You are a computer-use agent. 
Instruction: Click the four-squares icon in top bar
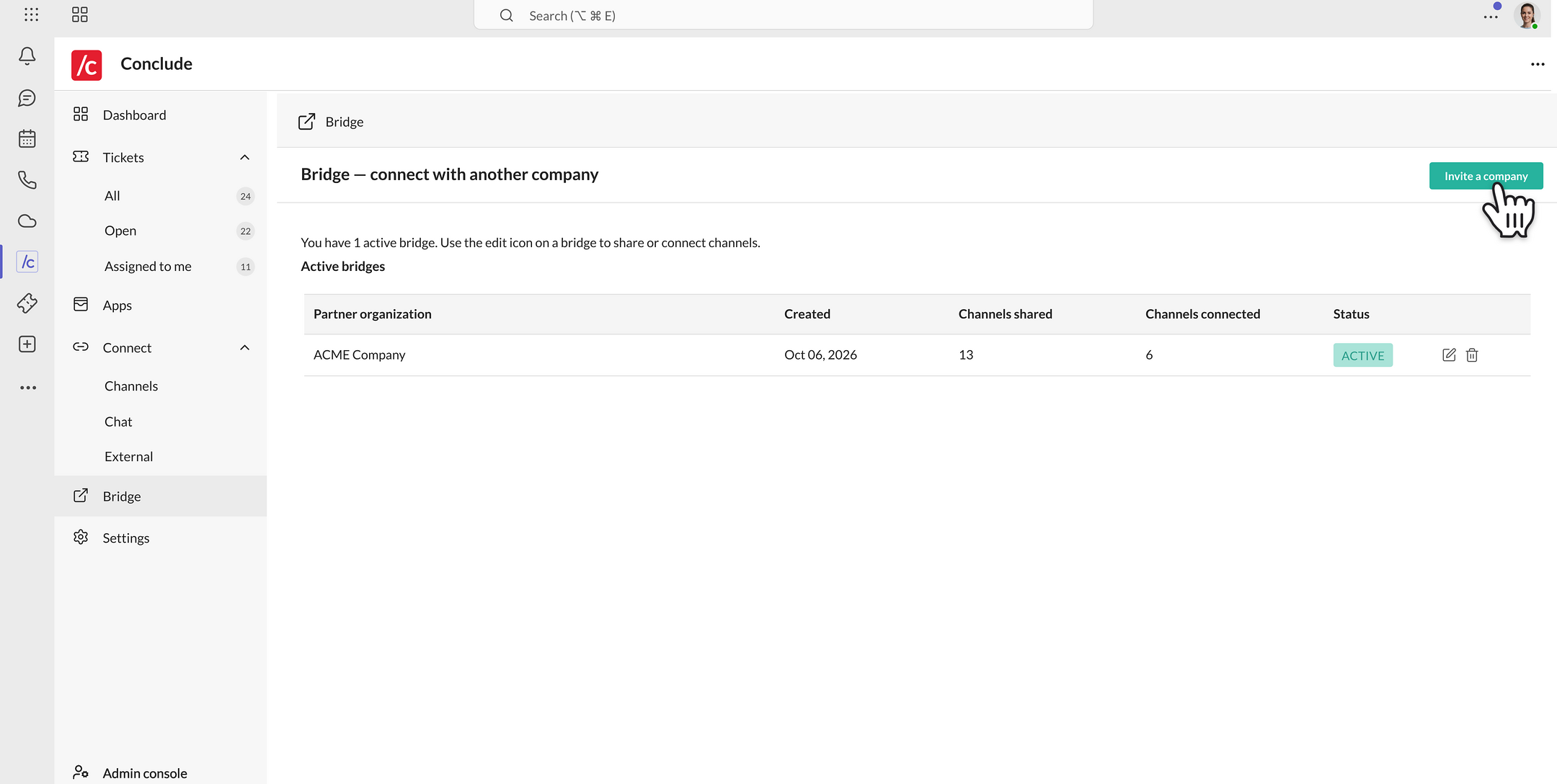pos(80,14)
